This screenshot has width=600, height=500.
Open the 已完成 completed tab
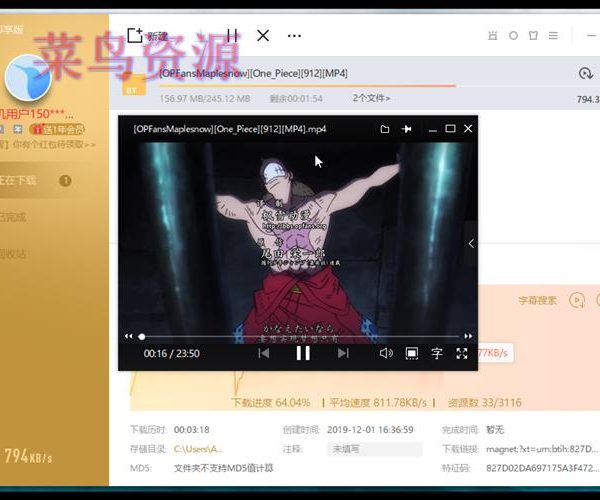[14, 217]
